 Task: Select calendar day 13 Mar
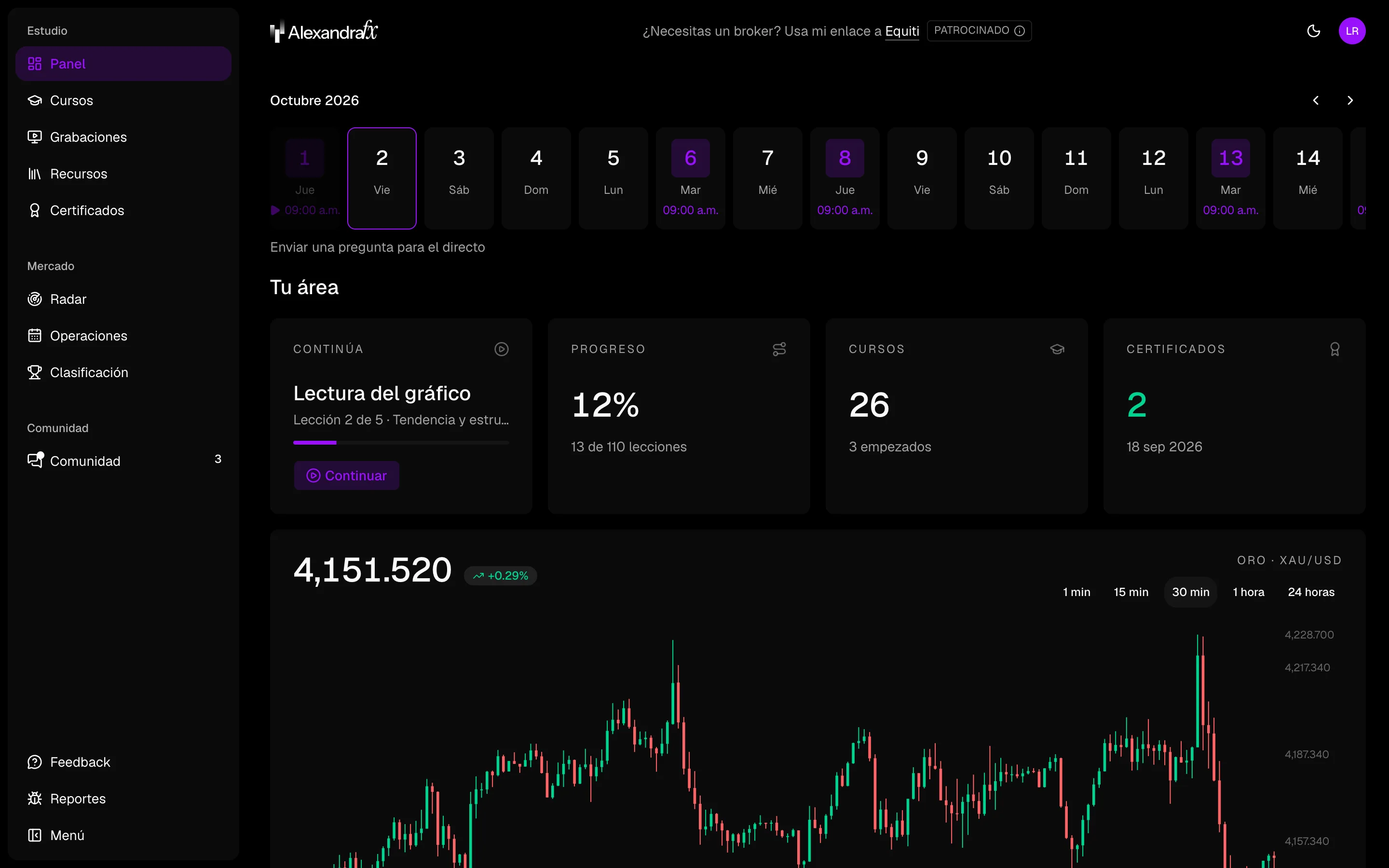(x=1231, y=178)
